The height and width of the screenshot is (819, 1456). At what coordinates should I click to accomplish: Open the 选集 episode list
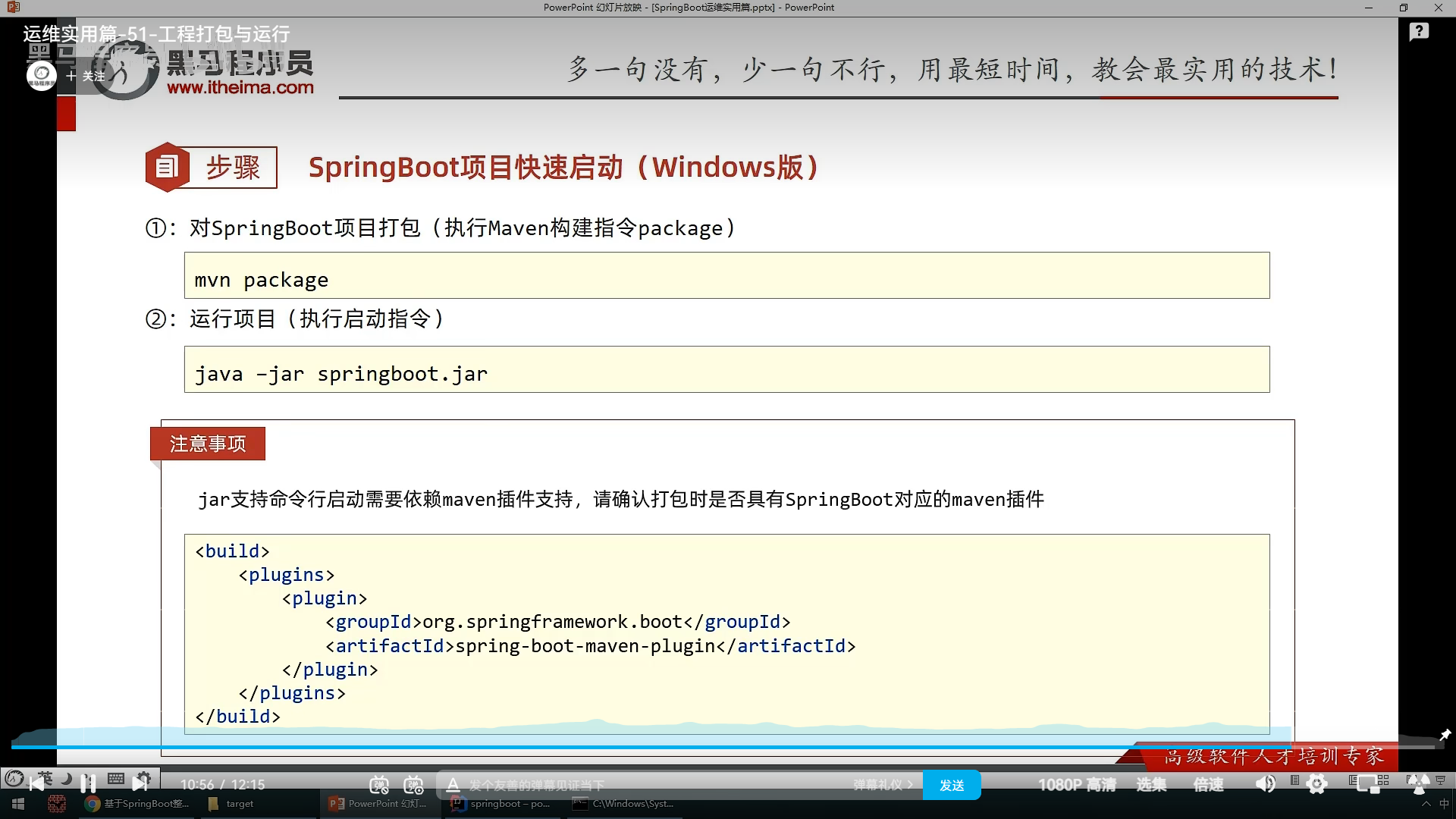[x=1150, y=785]
